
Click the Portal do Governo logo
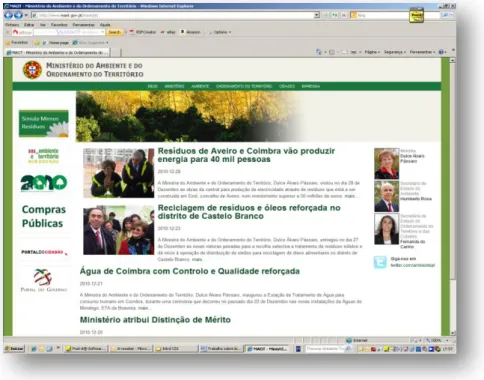[x=44, y=280]
